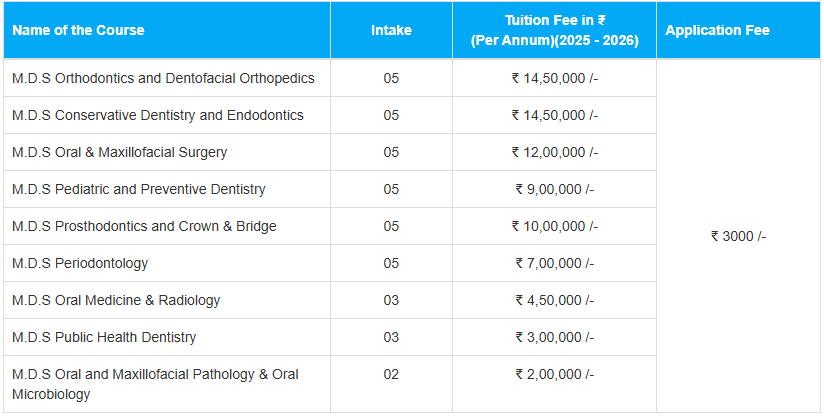824x416 pixels.
Task: Click the M.D.S Periodontology course name
Action: click(80, 263)
